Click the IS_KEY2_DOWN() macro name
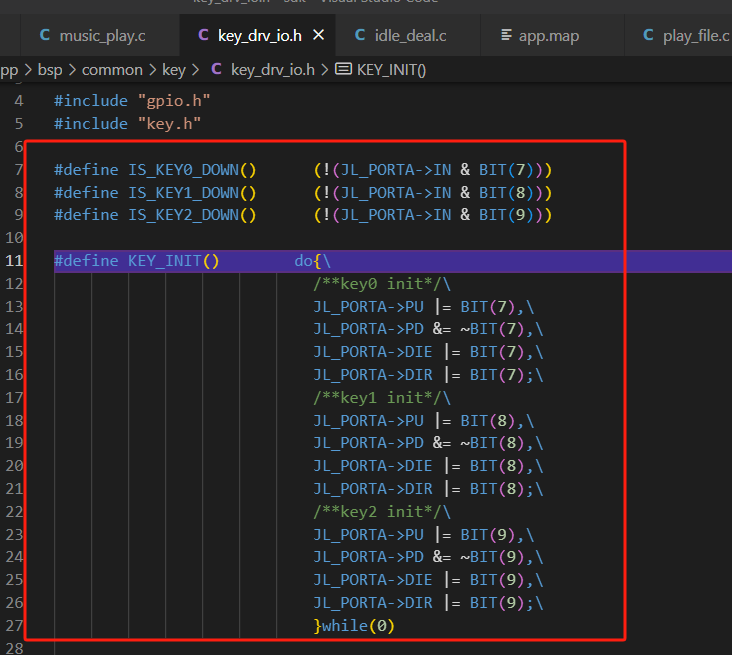 192,215
